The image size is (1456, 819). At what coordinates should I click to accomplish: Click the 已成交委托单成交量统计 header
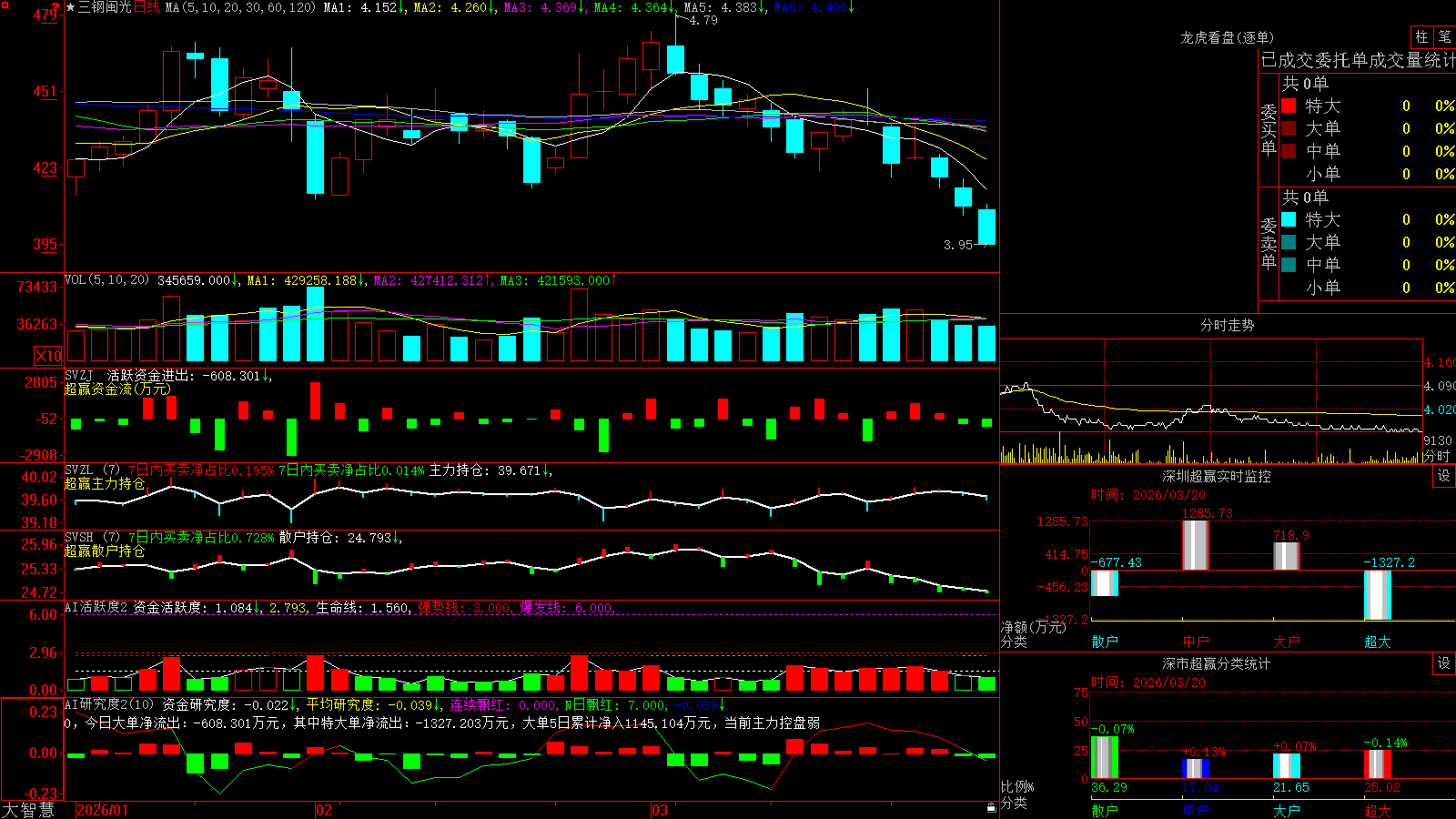click(1358, 60)
